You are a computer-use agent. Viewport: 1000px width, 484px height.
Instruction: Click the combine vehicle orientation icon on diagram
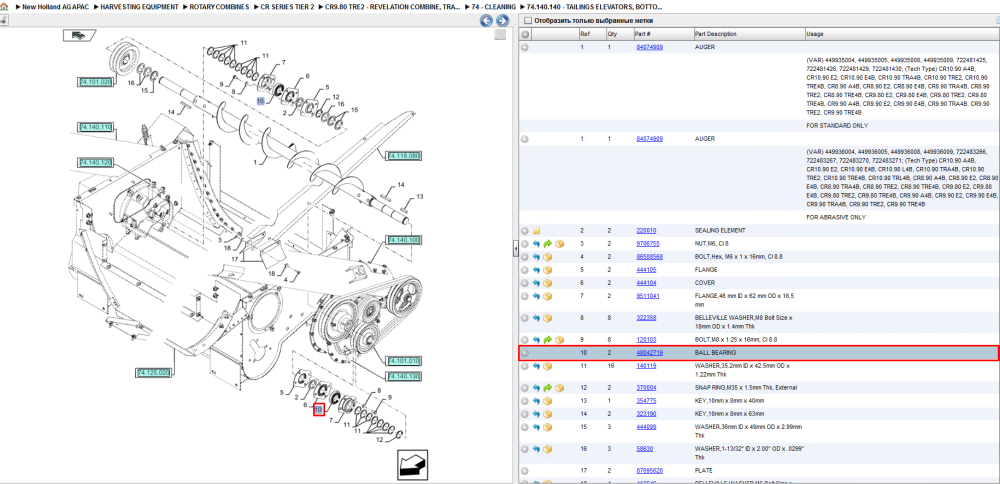coord(78,35)
